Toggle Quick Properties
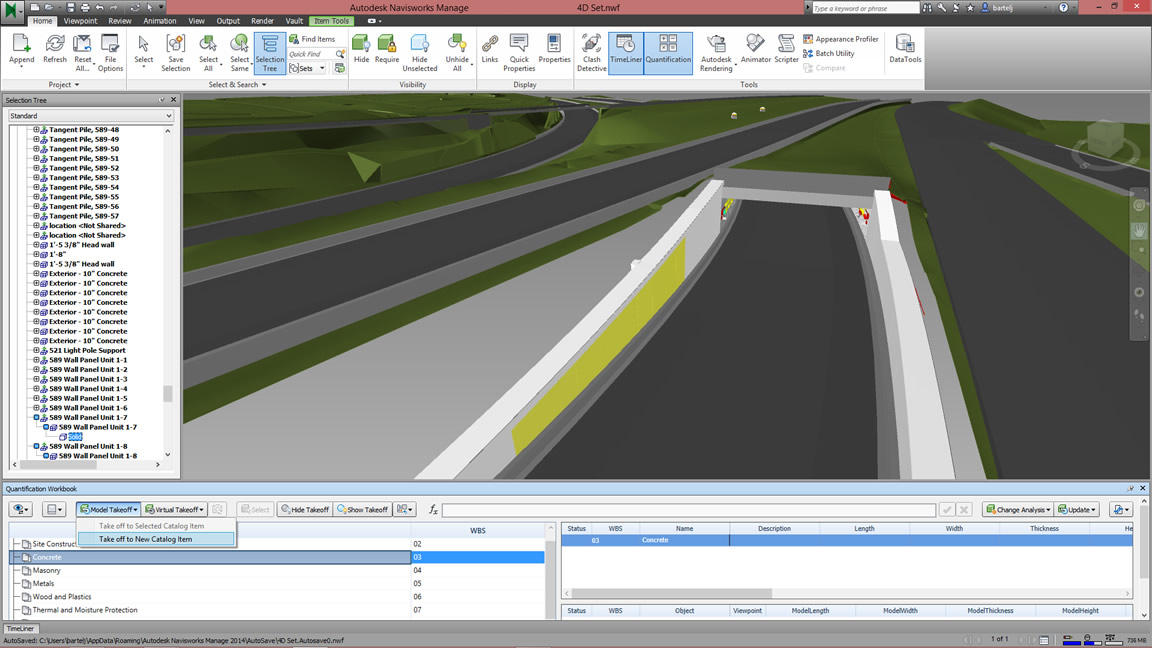1152x648 pixels. click(519, 53)
